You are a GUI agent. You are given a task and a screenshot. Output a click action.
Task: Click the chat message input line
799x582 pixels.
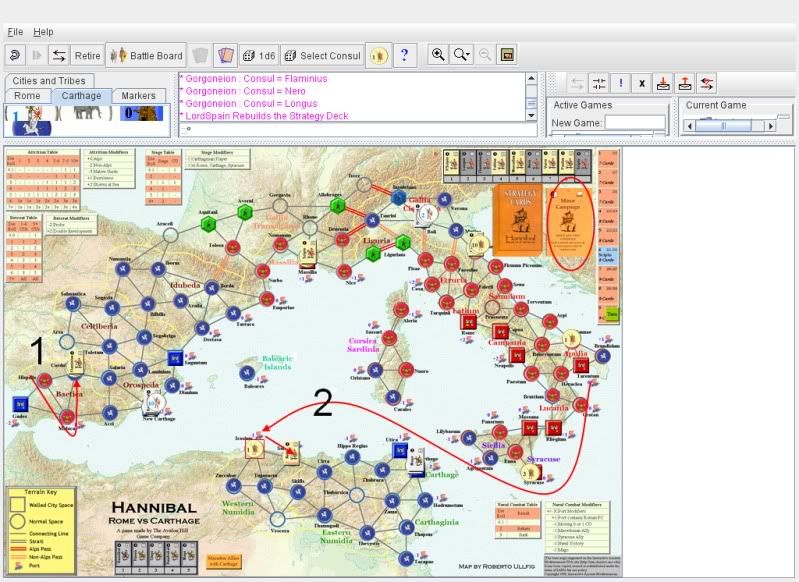(x=357, y=130)
